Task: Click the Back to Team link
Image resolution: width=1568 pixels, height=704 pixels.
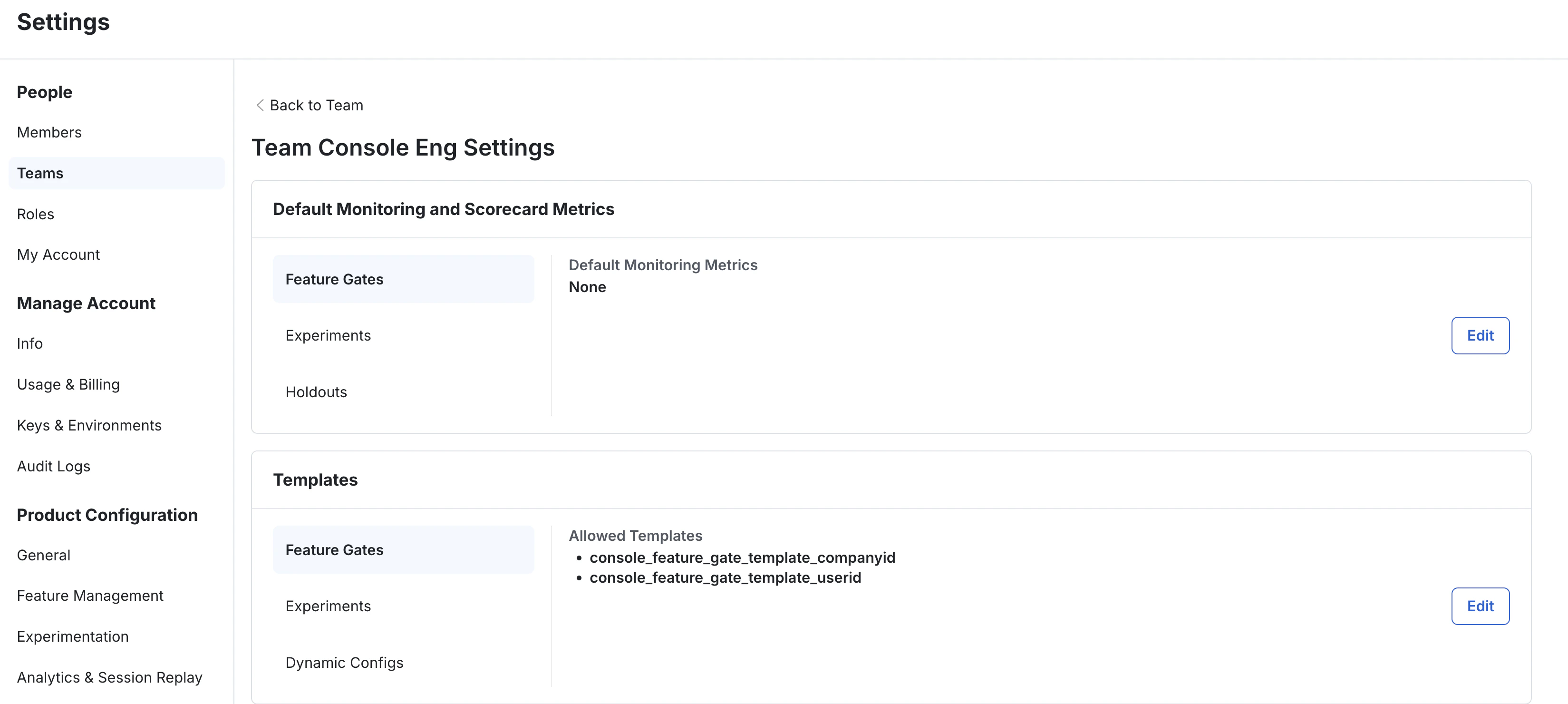Action: pos(316,105)
